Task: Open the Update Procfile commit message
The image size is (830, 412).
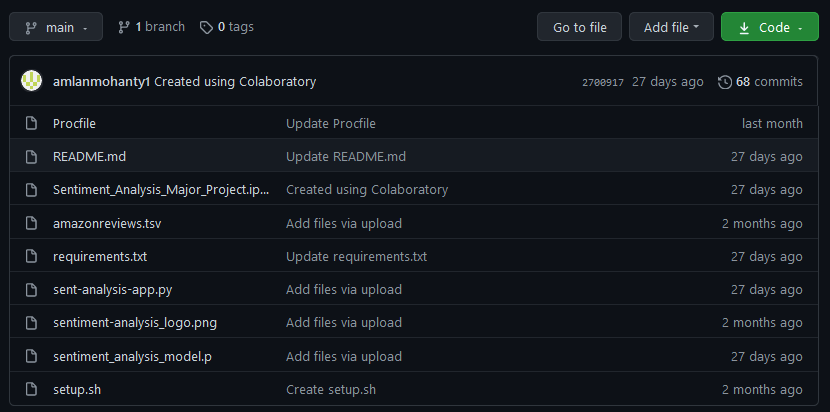Action: 331,124
